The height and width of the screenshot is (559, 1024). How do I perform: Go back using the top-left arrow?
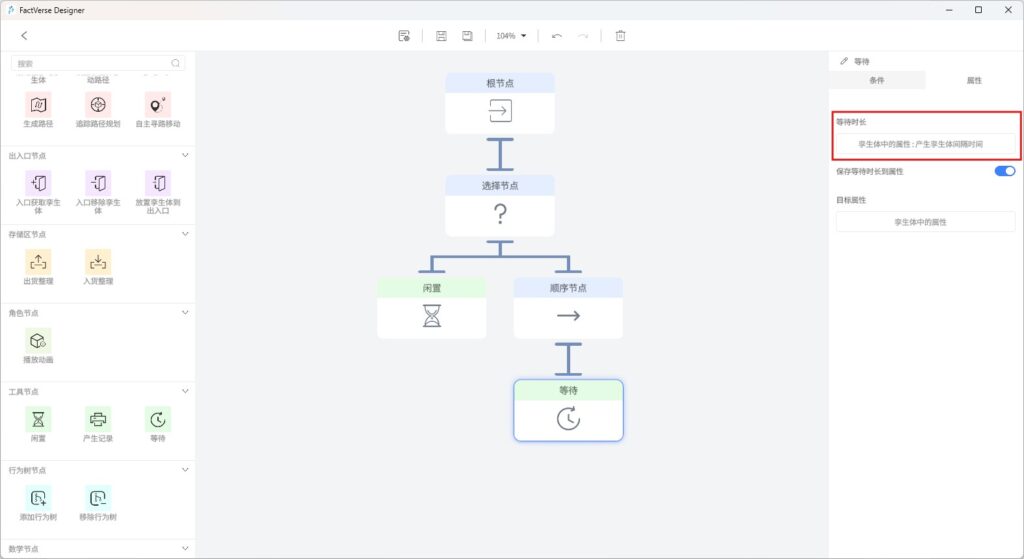pyautogui.click(x=24, y=36)
